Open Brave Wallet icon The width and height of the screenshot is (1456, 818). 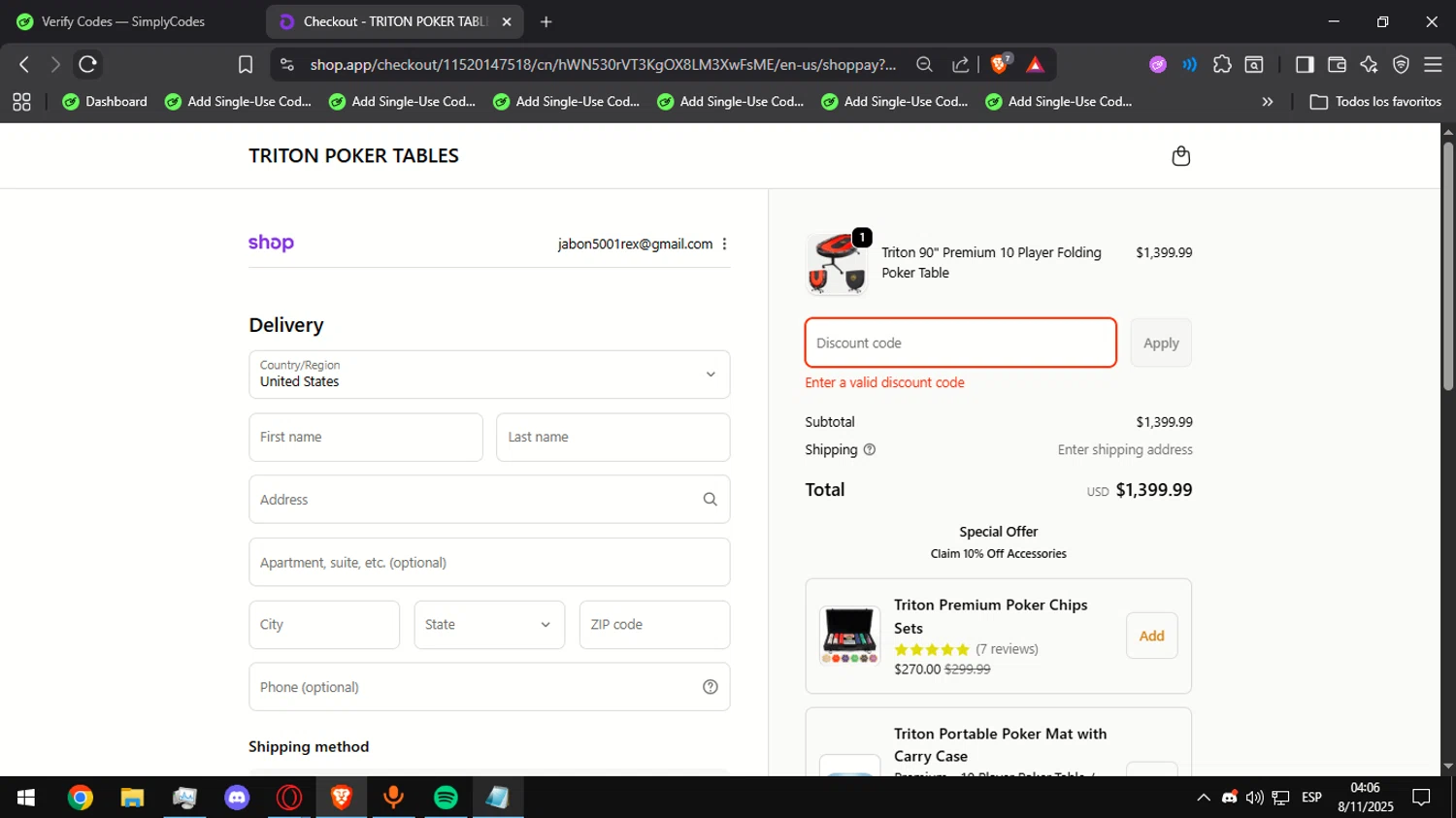pos(1337,64)
